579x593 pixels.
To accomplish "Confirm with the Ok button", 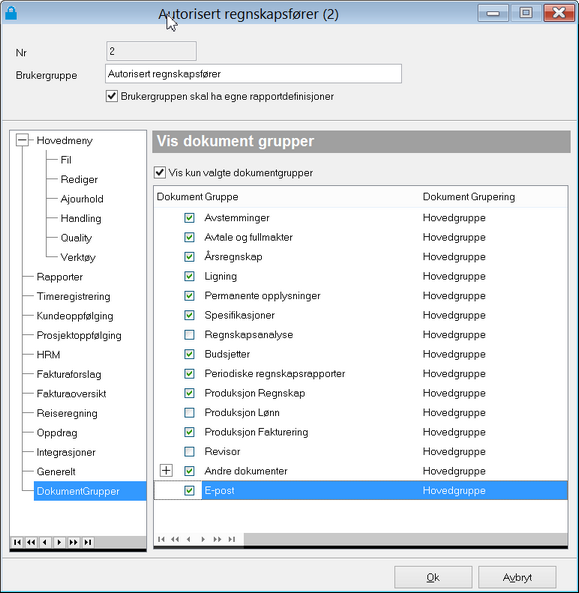I will point(433,577).
